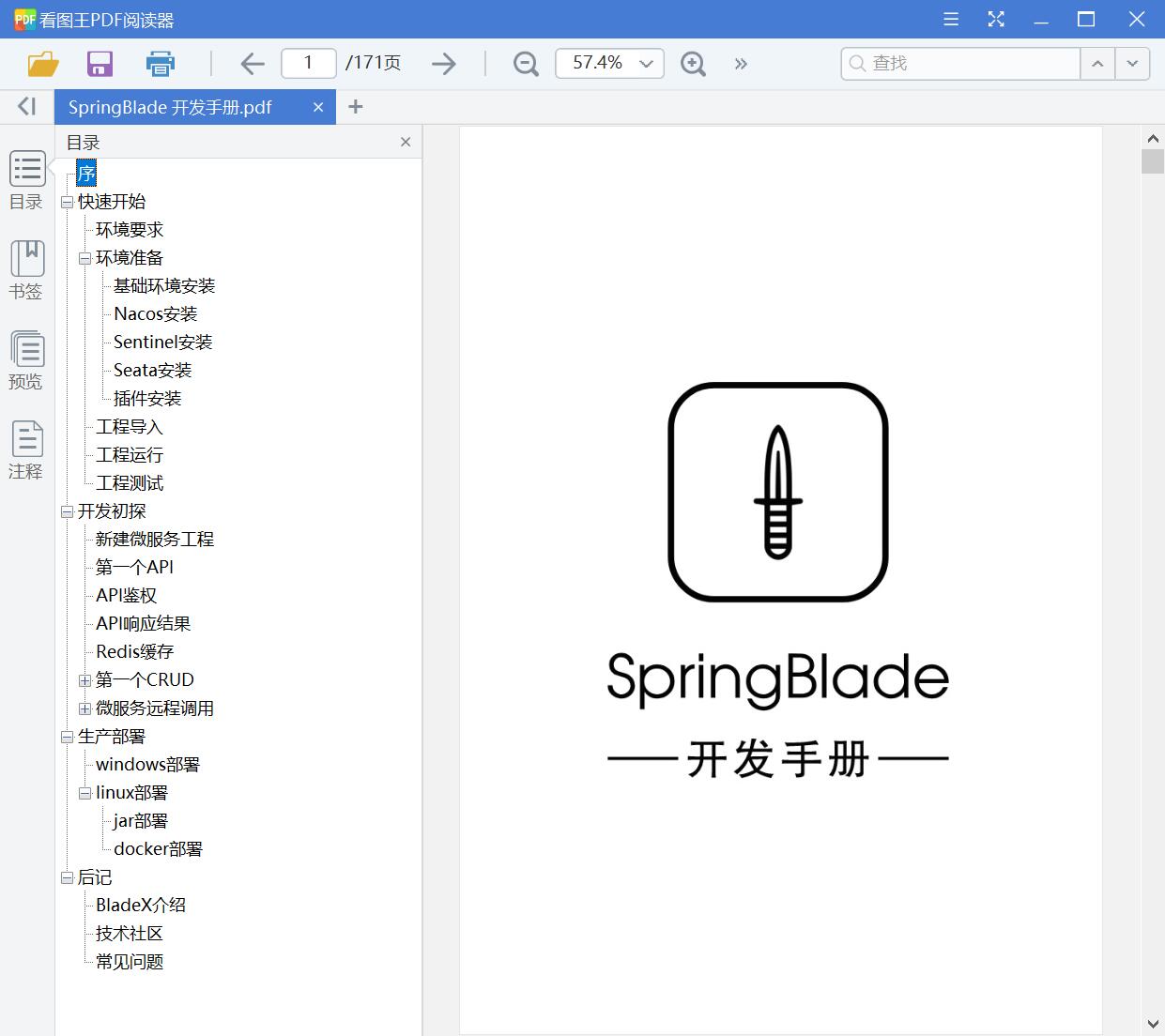Go to the previous page arrow
The width and height of the screenshot is (1165, 1036).
pos(252,64)
